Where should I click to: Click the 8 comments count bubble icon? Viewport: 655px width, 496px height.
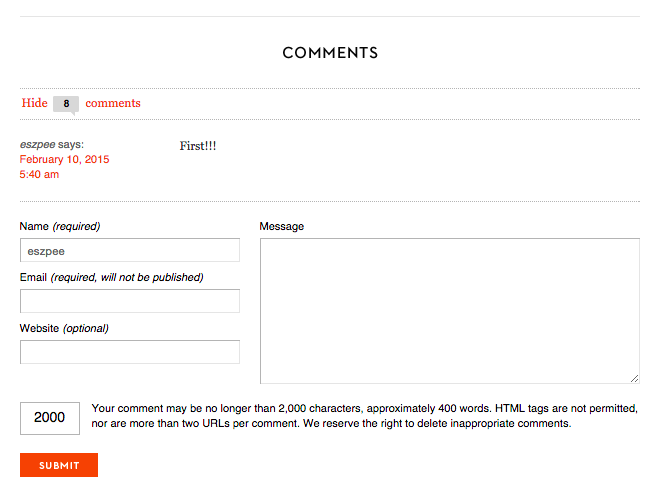tap(66, 103)
